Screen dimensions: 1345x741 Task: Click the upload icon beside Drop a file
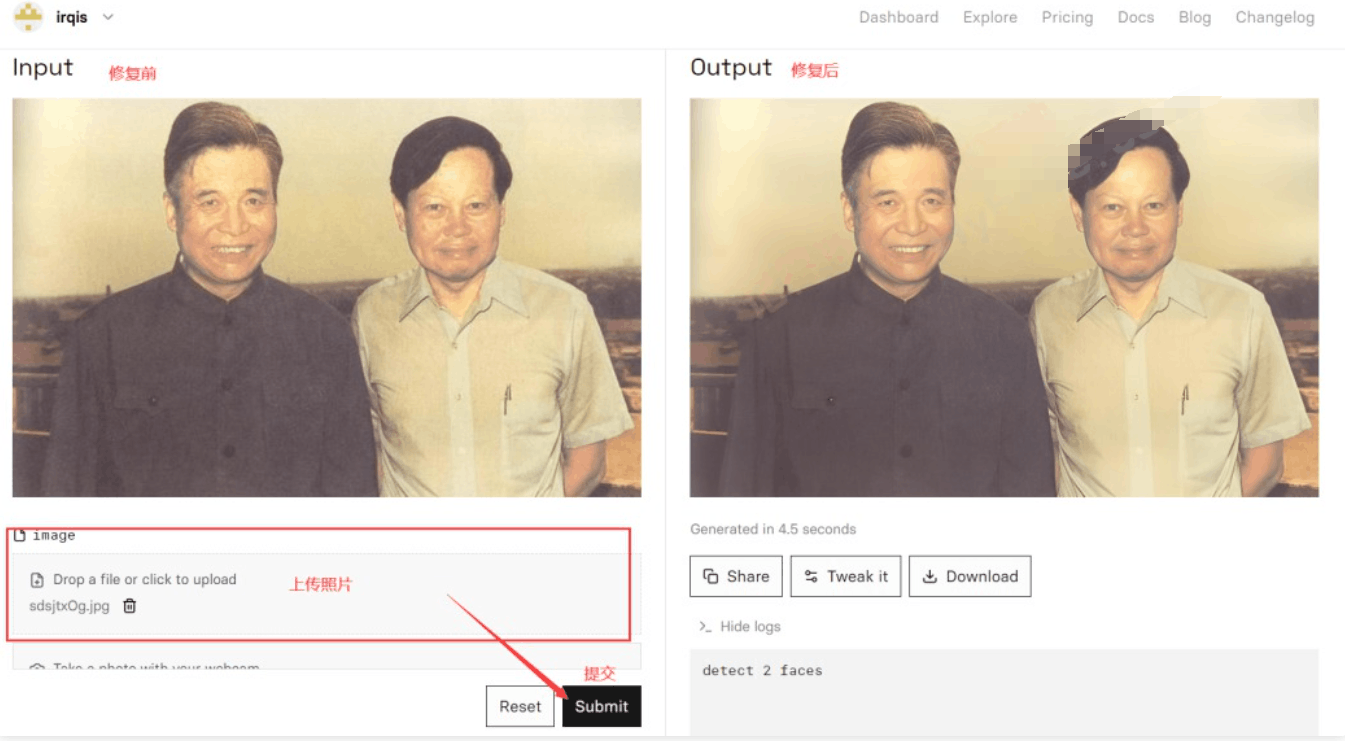tap(37, 580)
